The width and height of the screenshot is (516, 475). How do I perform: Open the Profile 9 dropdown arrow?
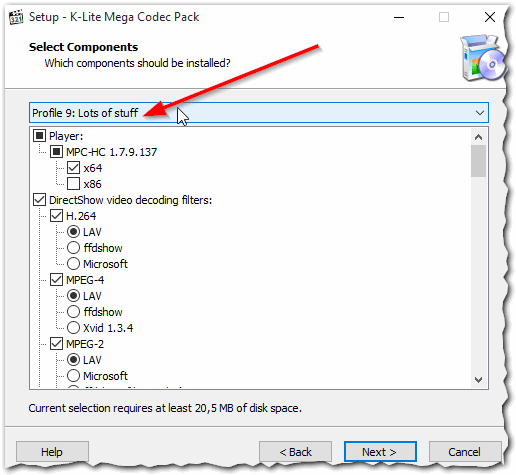(x=480, y=113)
